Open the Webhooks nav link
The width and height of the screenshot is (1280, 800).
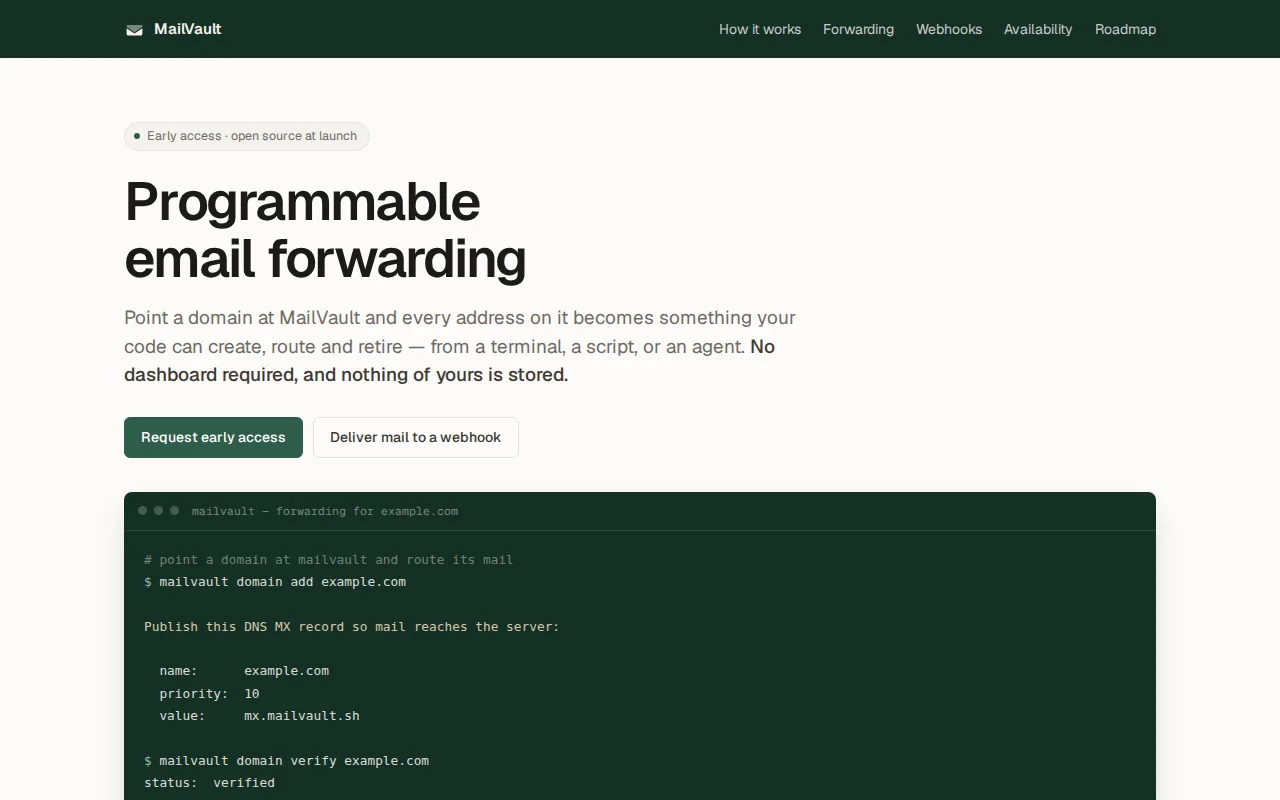coord(949,29)
